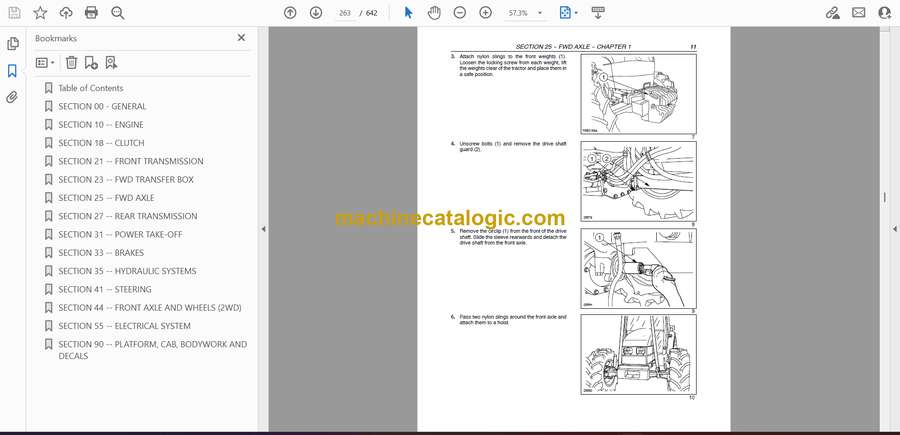Go to previous page arrow
The image size is (900, 435).
pyautogui.click(x=290, y=13)
